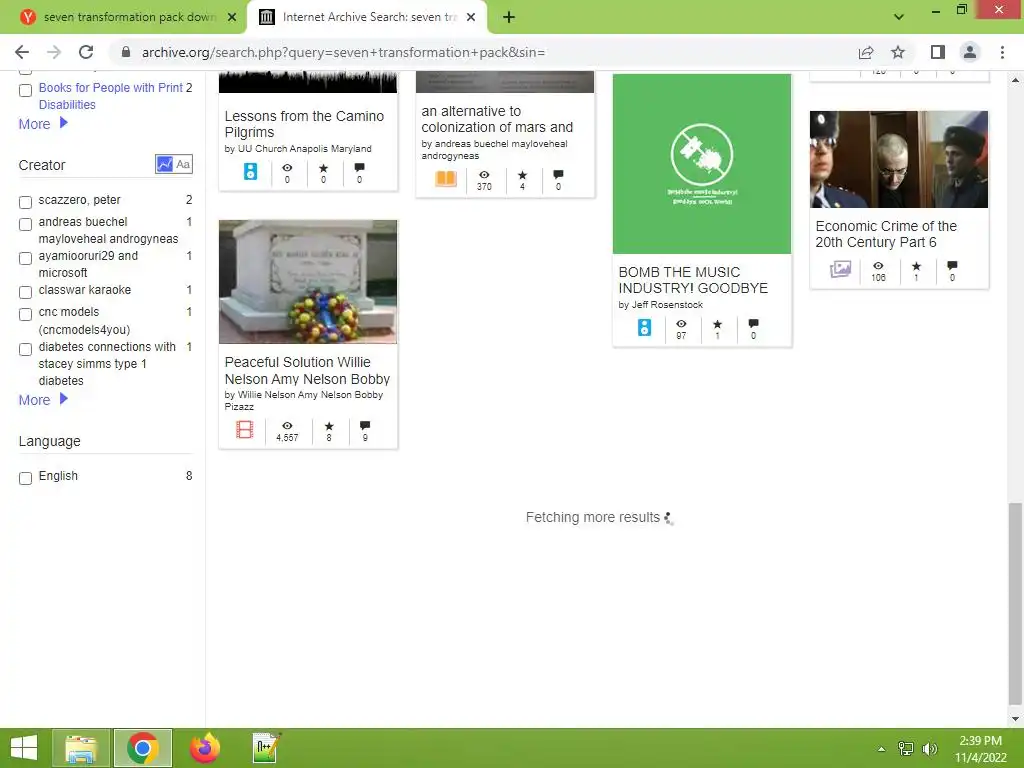Check the scazzero, peter creator filter

click(25, 202)
